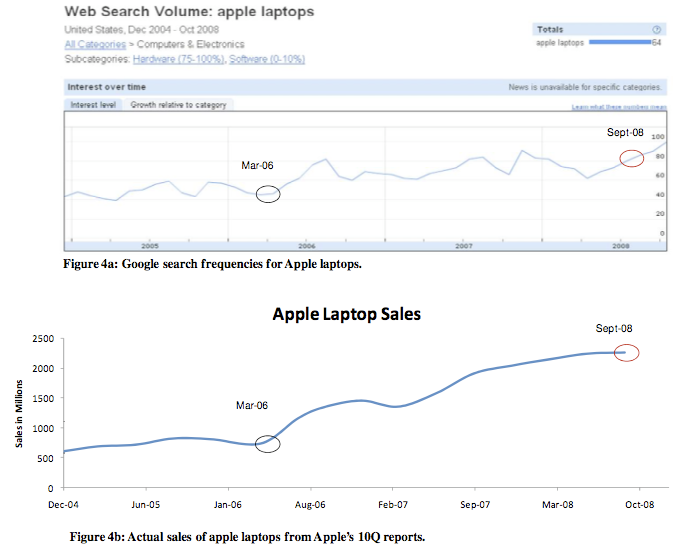Click the Sep-07 axis label on sales chart
Viewport: 673px width, 550px height.
[x=475, y=504]
